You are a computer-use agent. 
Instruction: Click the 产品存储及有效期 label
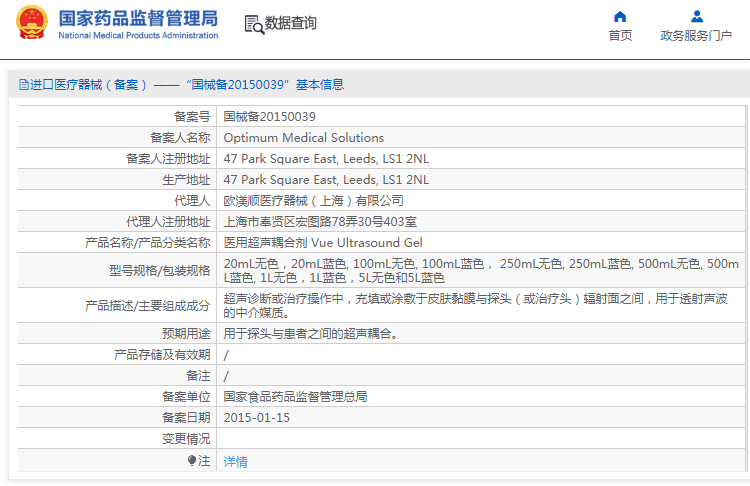[x=162, y=355]
